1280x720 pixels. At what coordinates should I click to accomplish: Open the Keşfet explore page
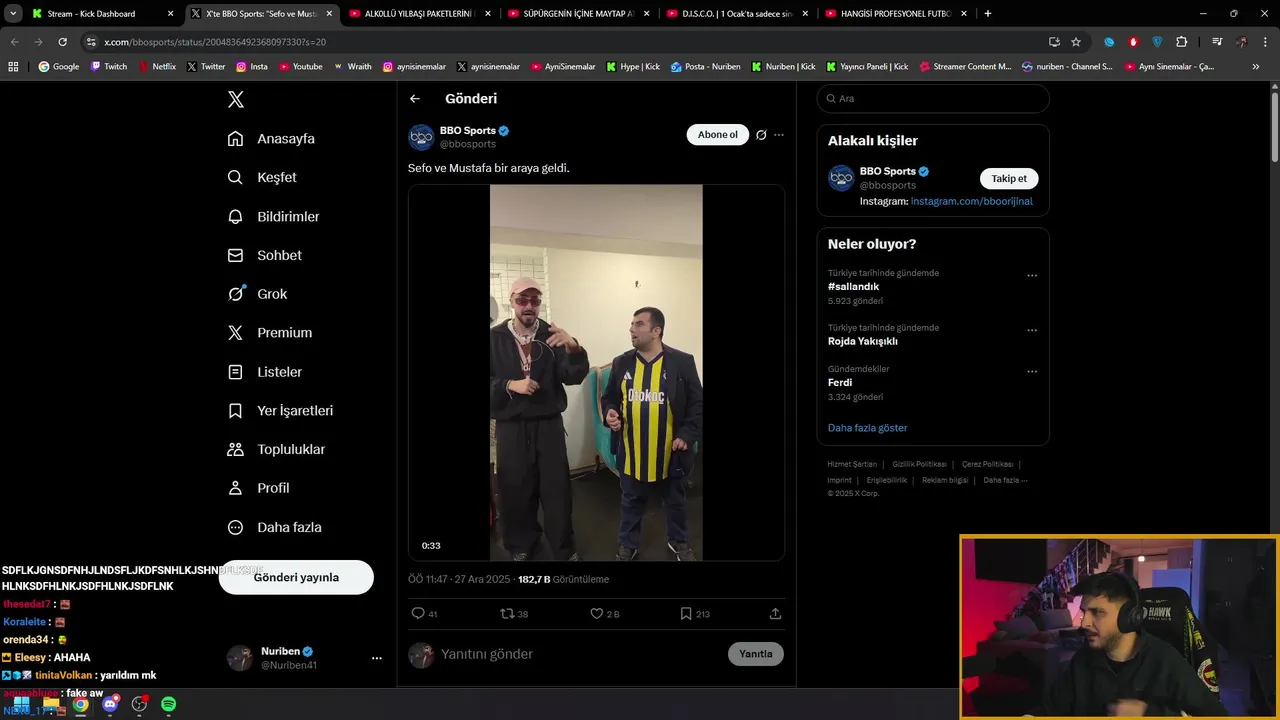262,177
